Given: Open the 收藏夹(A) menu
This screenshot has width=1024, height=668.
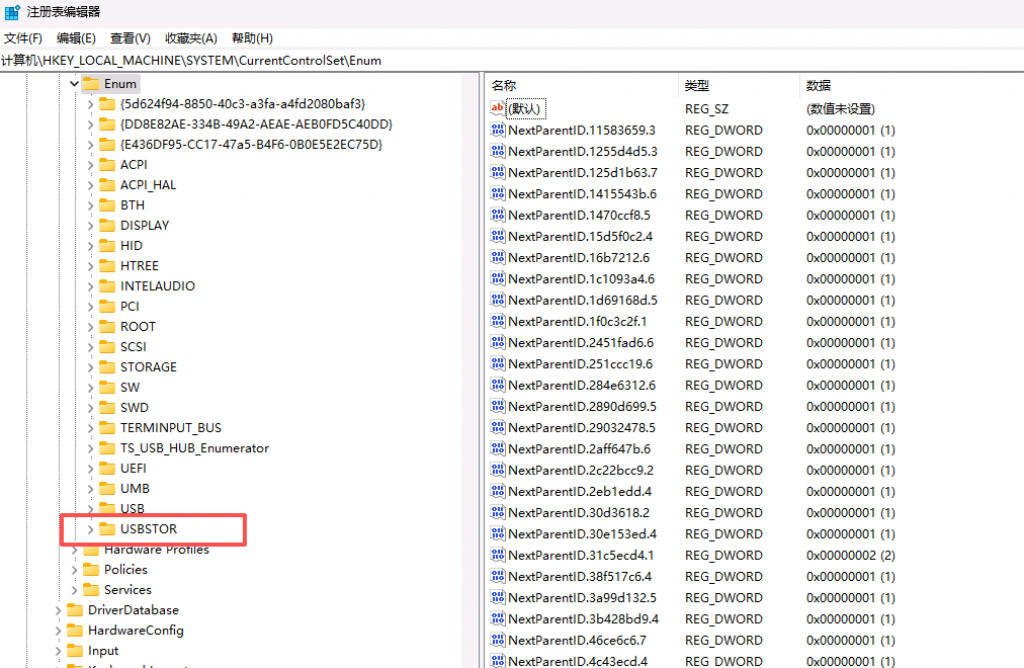Looking at the screenshot, I should pos(190,38).
